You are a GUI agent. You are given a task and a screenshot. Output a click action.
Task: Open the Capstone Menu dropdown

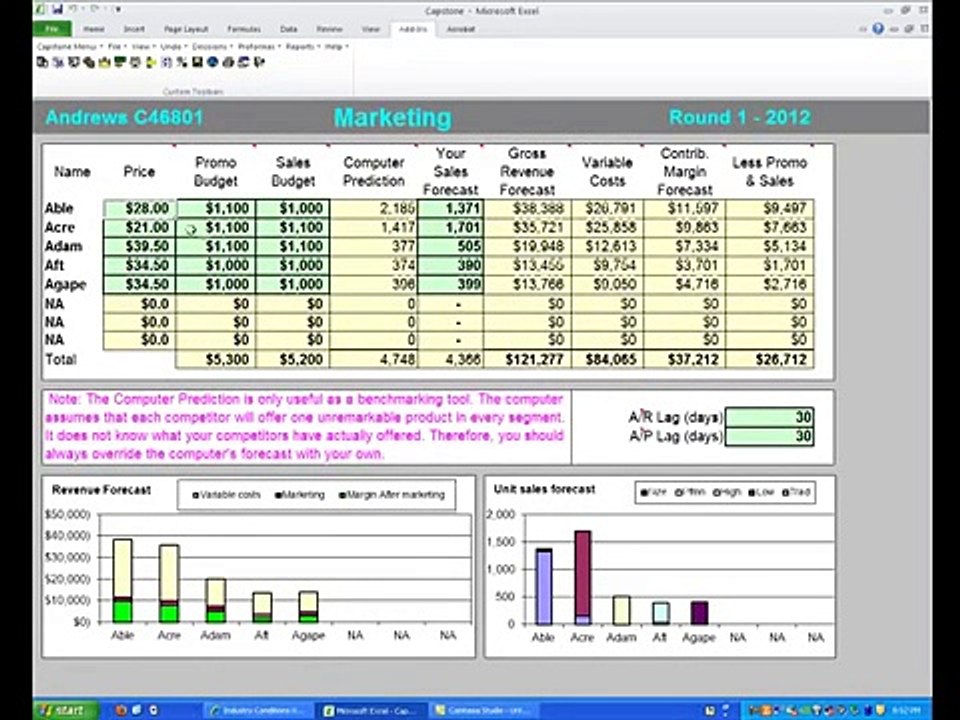(68, 46)
